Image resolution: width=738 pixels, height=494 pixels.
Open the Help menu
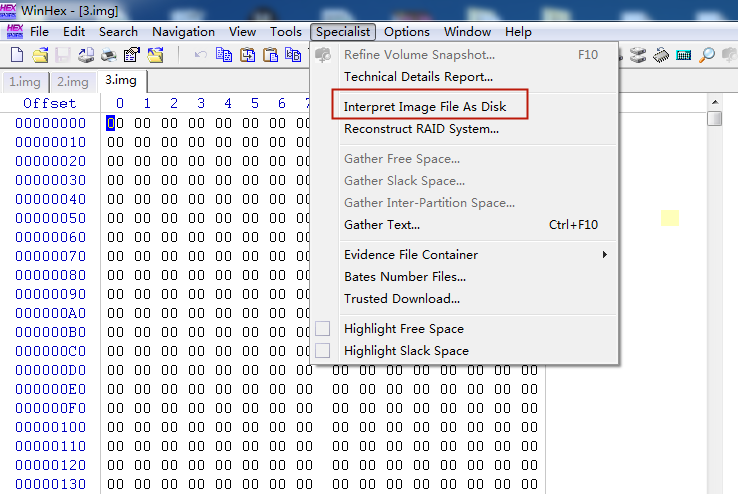[x=518, y=32]
